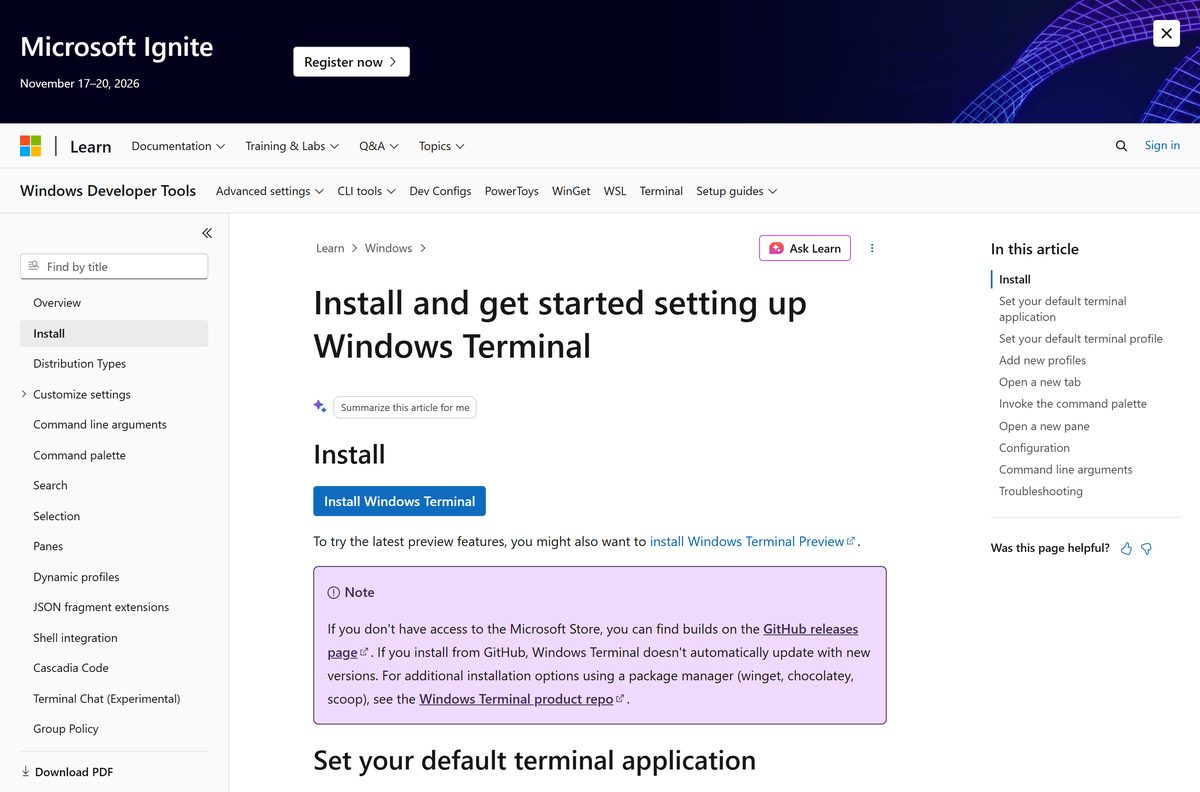The image size is (1200, 792).
Task: Expand the Setup guides dropdown
Action: click(x=737, y=191)
